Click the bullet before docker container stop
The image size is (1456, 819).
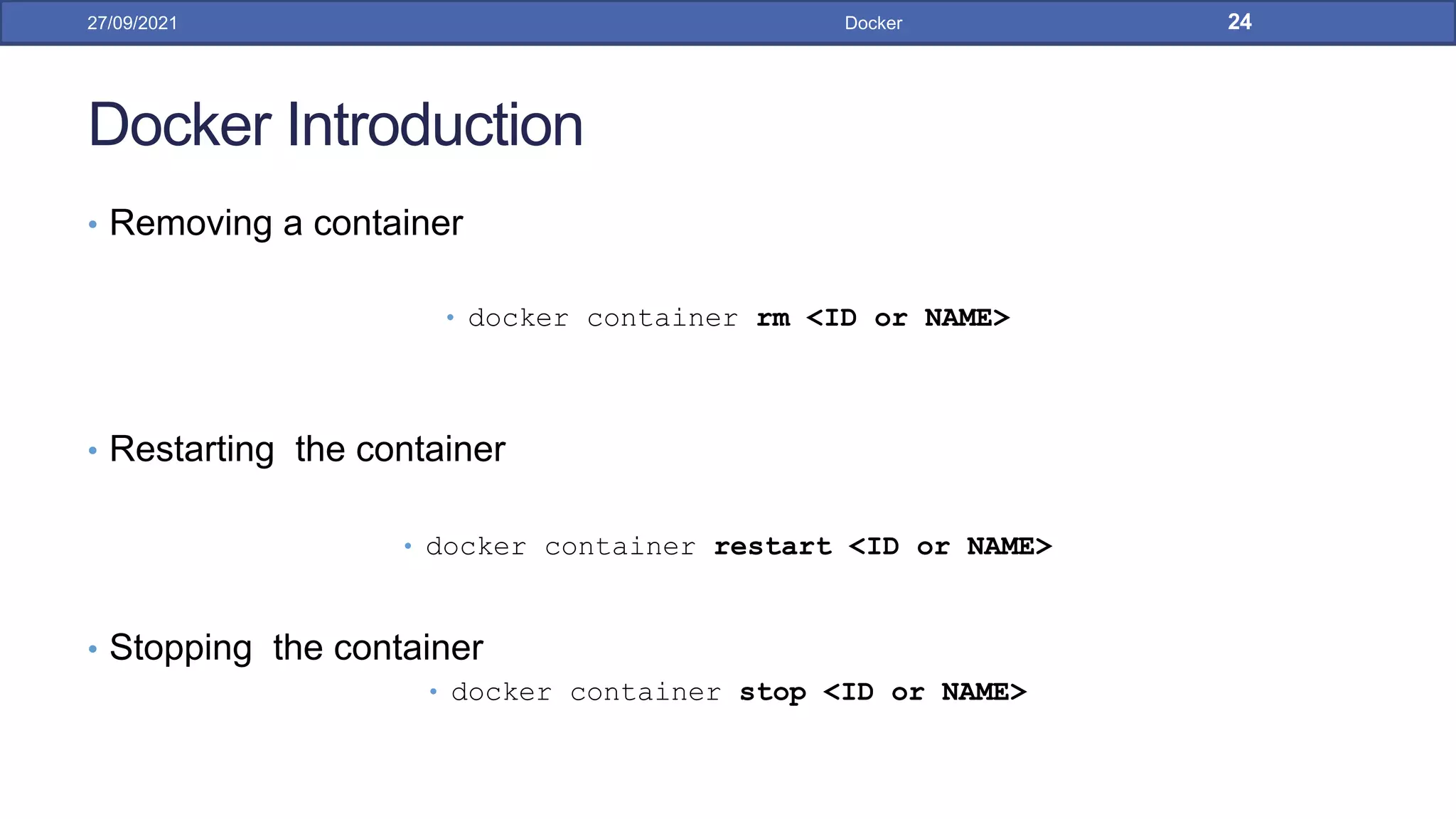(433, 691)
